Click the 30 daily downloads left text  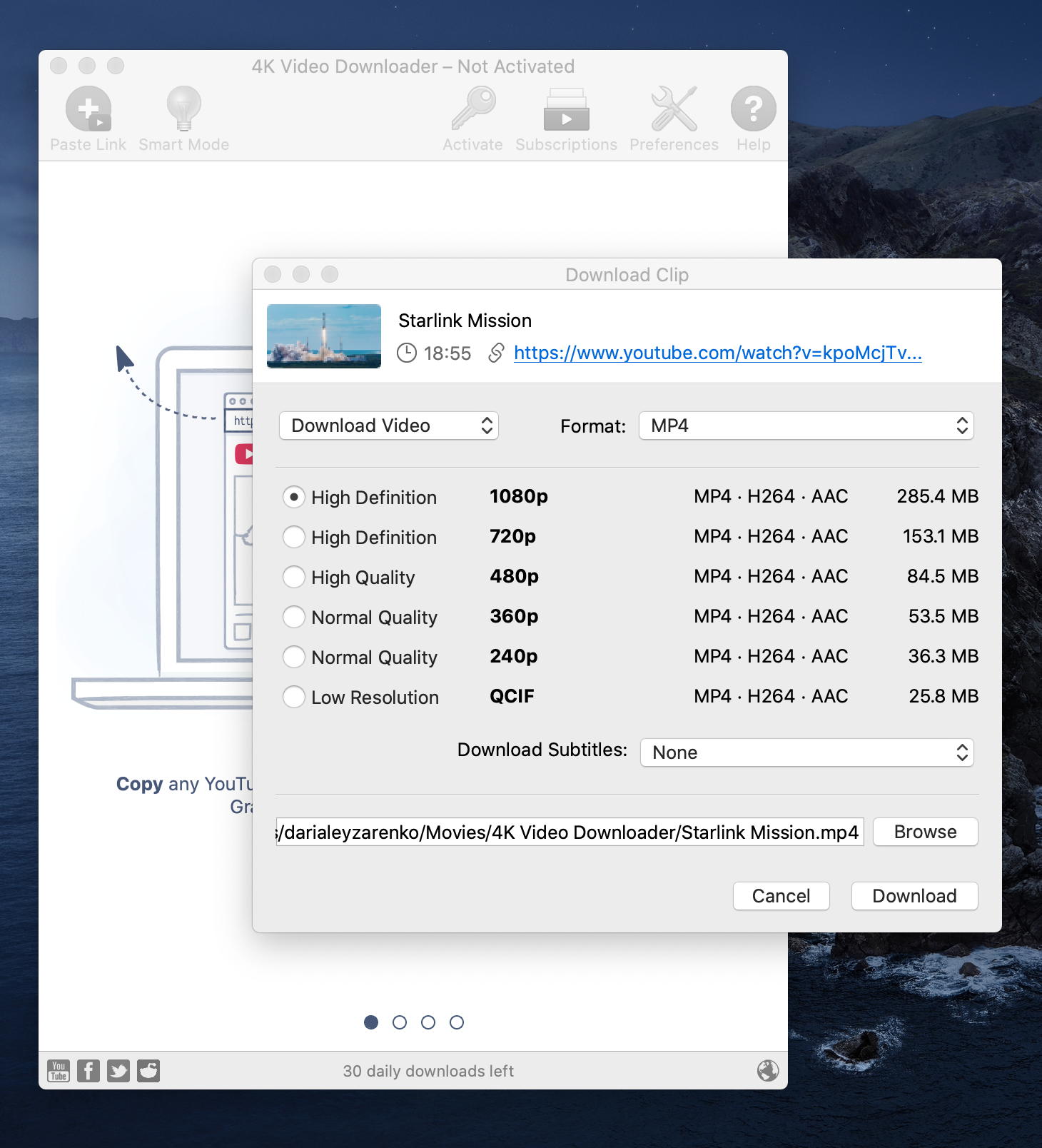tap(428, 1071)
